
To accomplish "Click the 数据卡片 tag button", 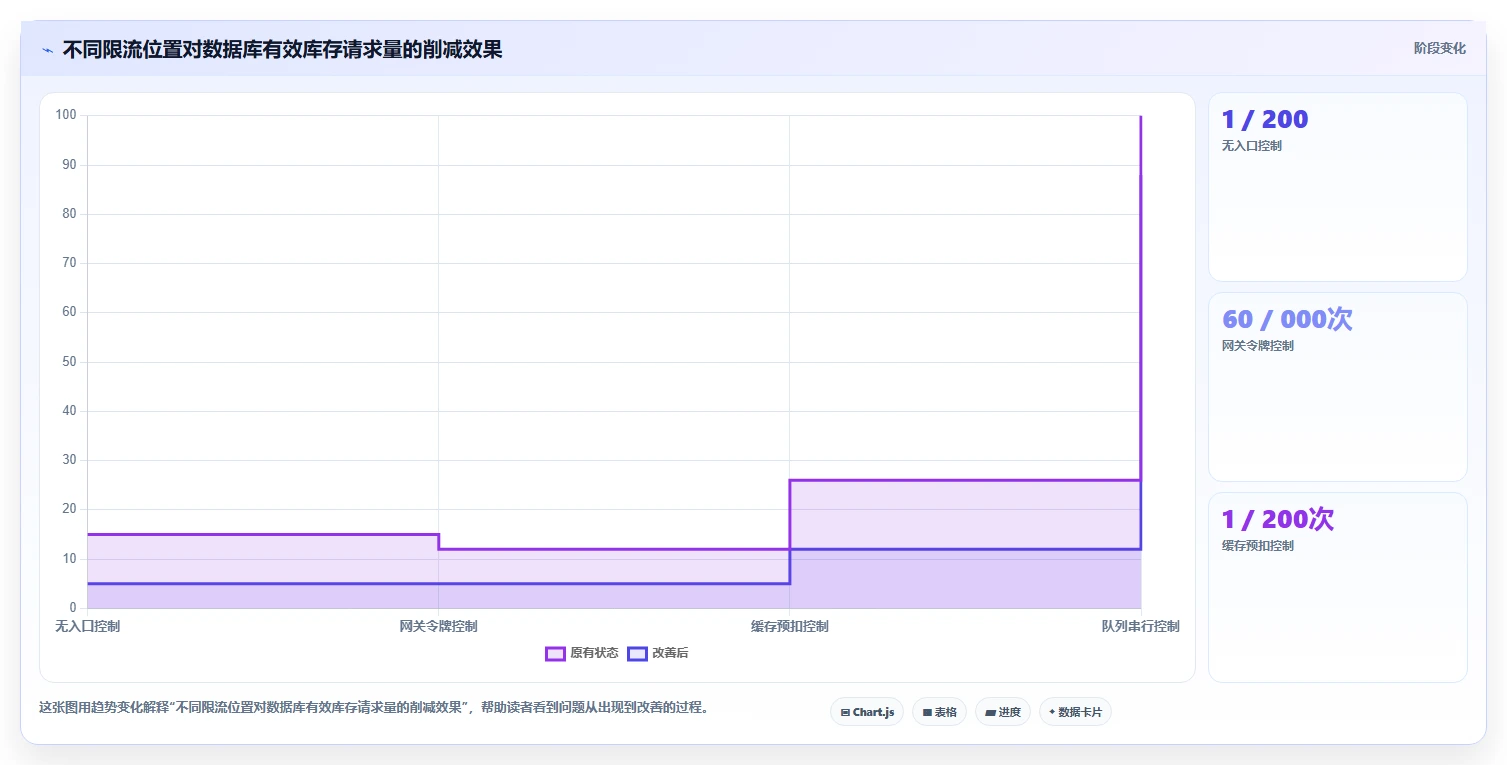I will coord(1075,712).
